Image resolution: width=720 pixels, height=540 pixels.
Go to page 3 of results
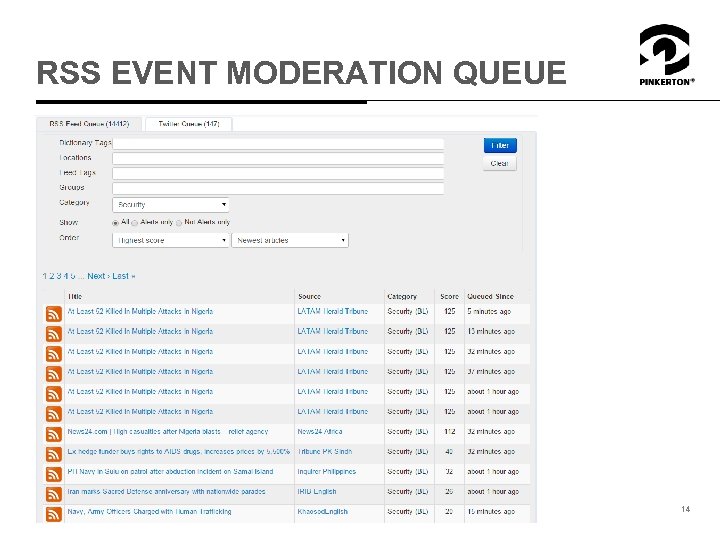(x=59, y=276)
